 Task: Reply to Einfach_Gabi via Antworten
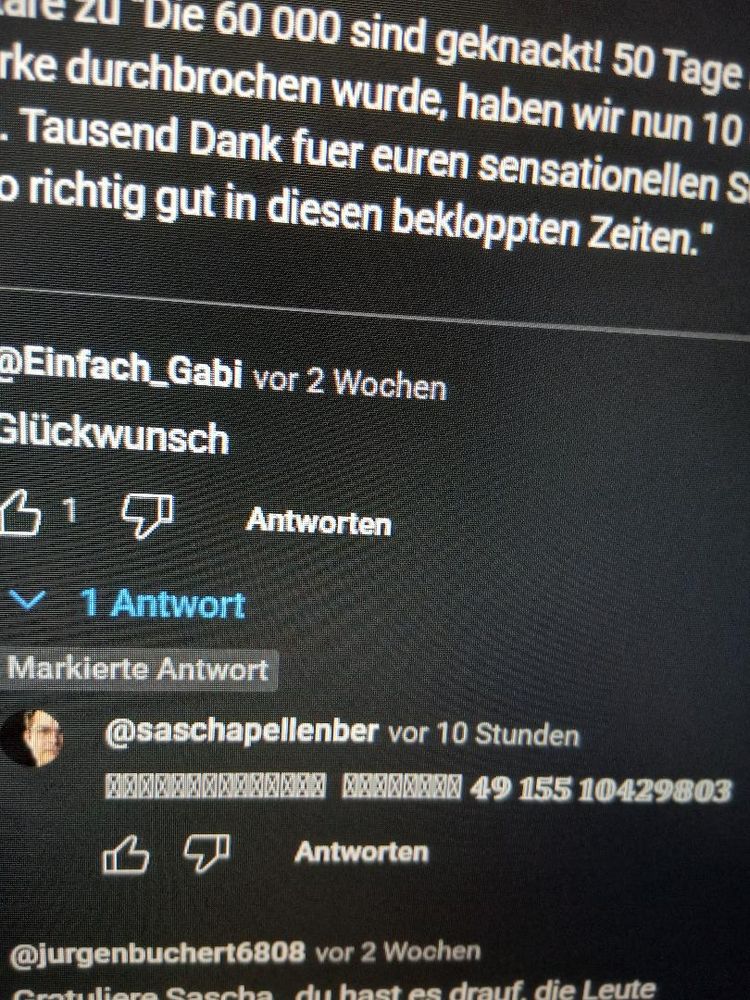tap(319, 522)
